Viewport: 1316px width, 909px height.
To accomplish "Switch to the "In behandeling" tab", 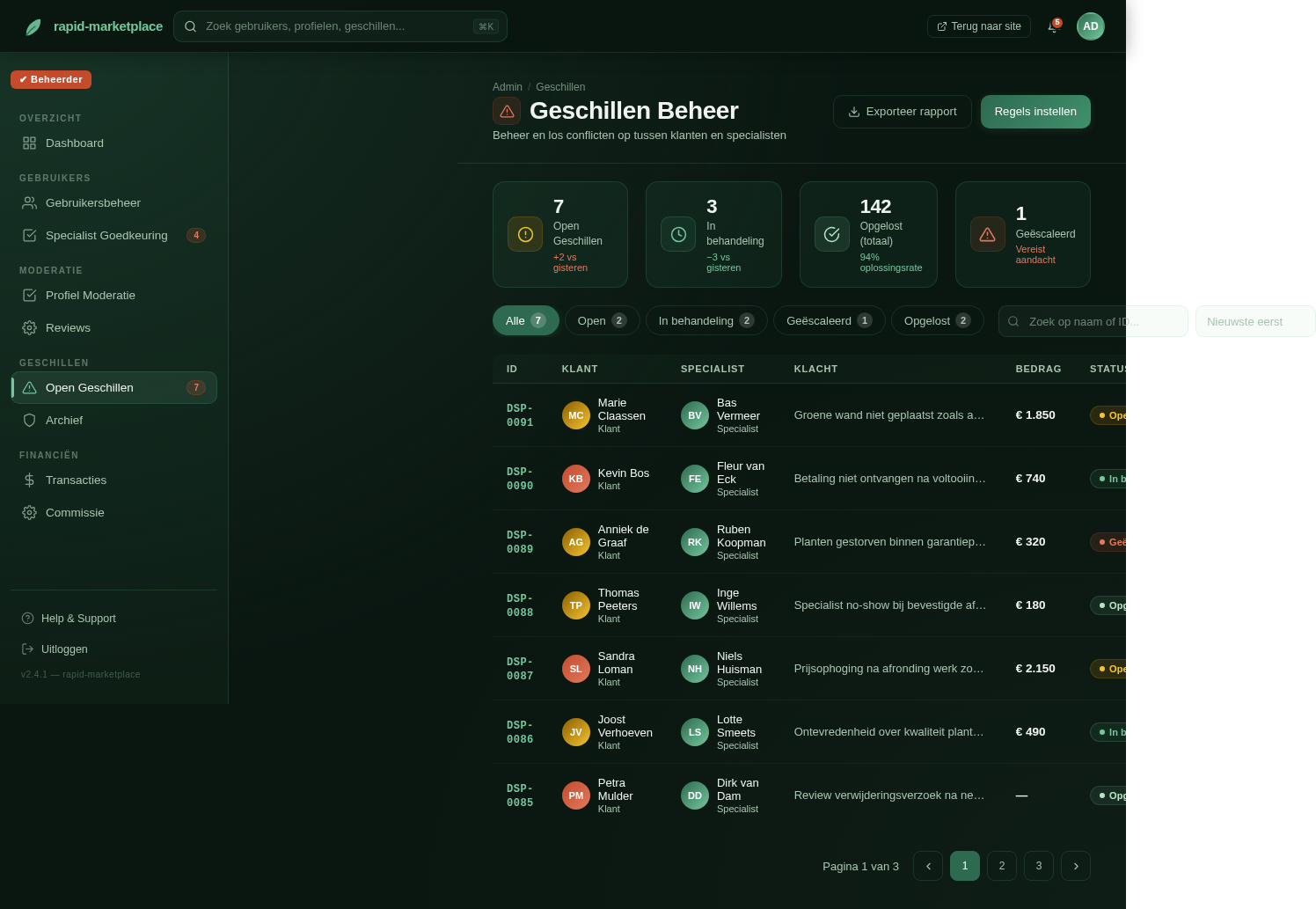I will [x=706, y=320].
